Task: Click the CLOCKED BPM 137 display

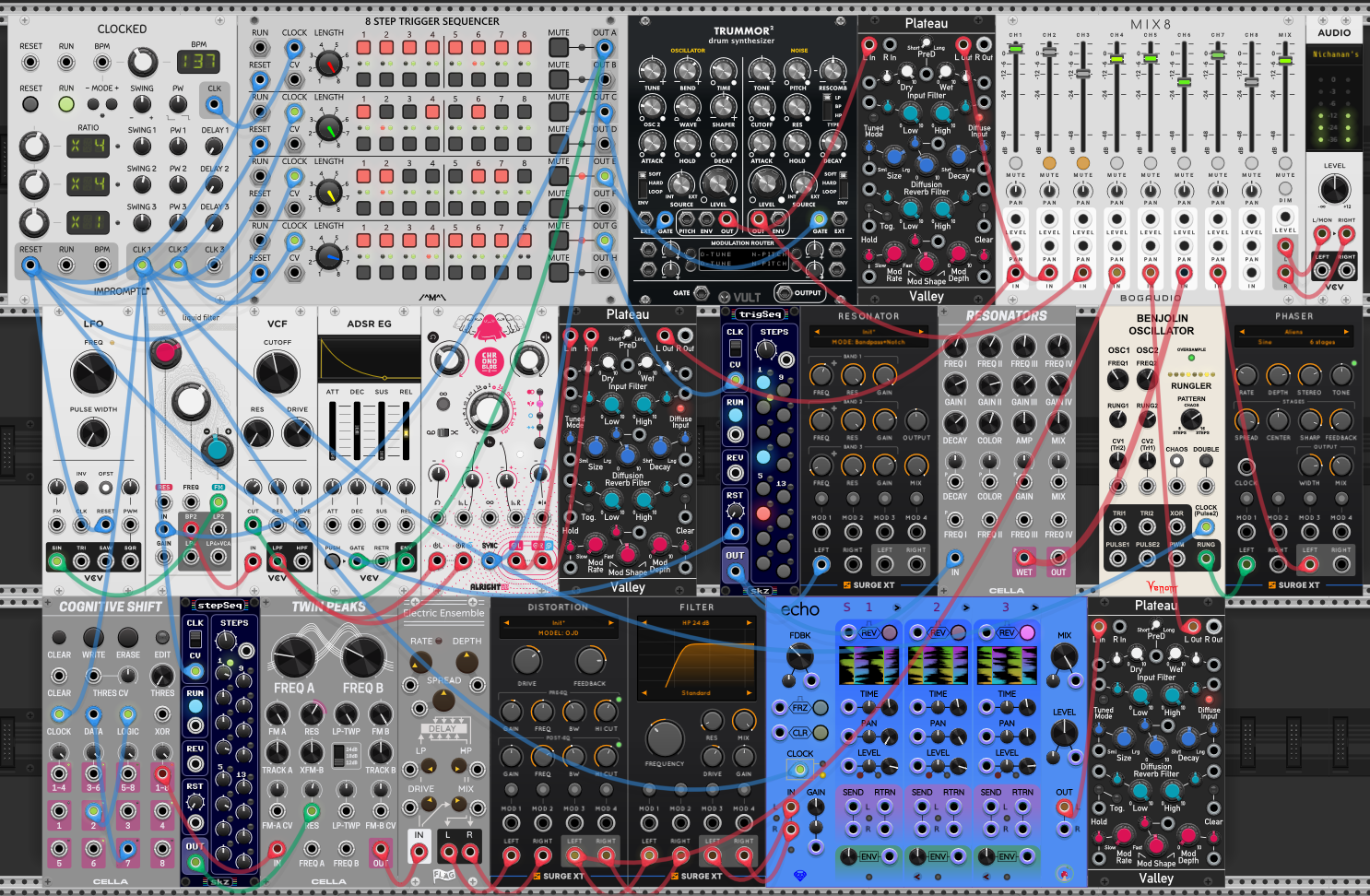Action: click(198, 62)
